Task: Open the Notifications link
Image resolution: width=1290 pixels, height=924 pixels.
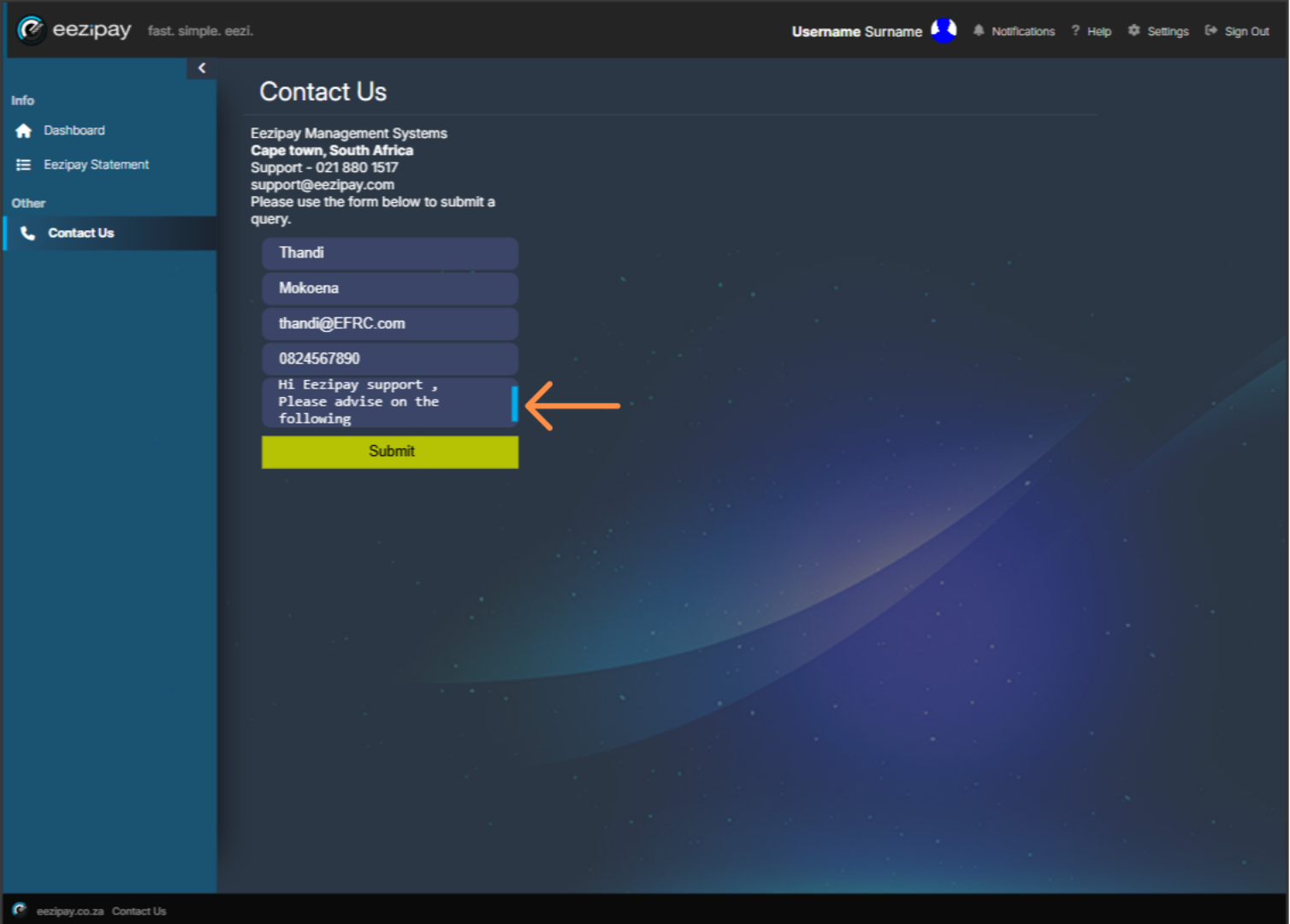Action: (1023, 32)
